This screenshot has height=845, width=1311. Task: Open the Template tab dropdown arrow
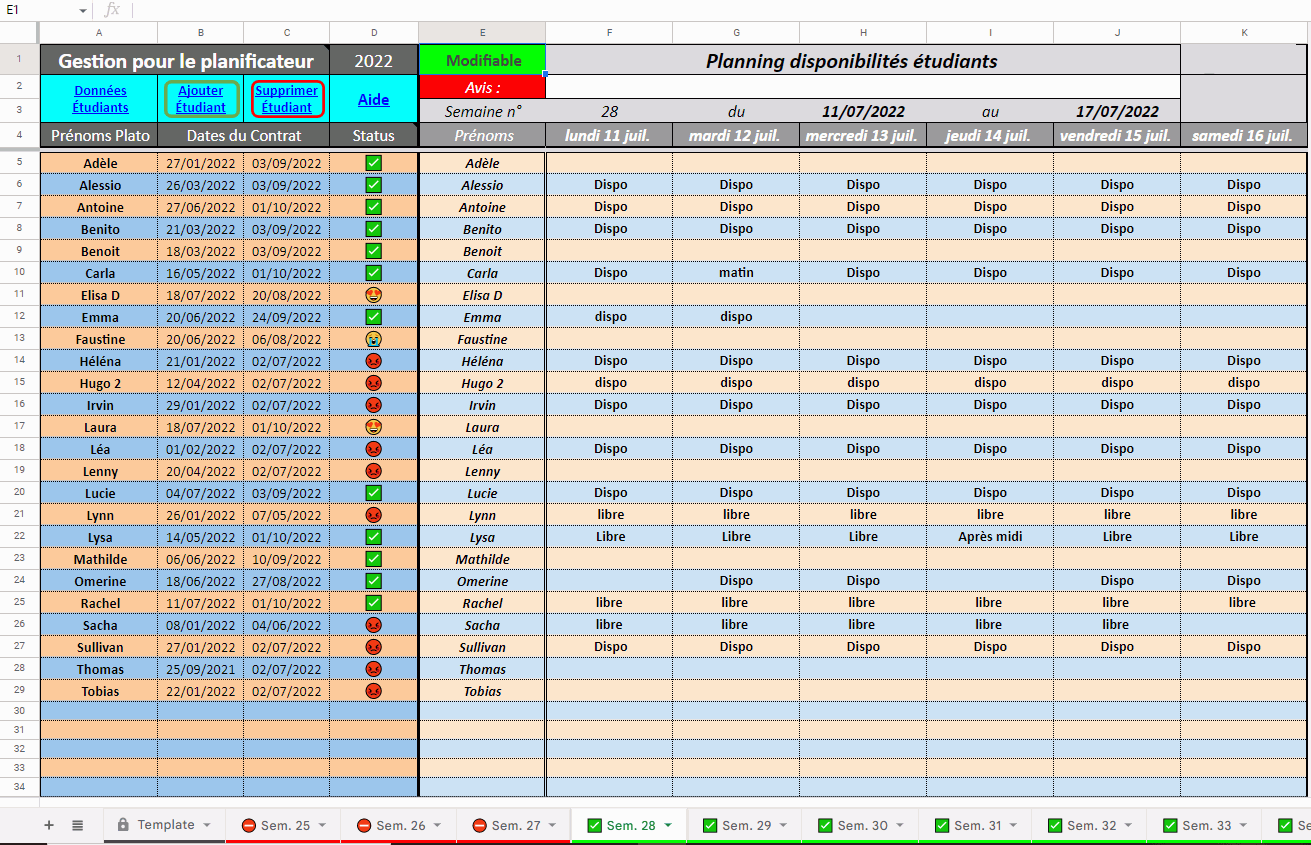tap(207, 826)
